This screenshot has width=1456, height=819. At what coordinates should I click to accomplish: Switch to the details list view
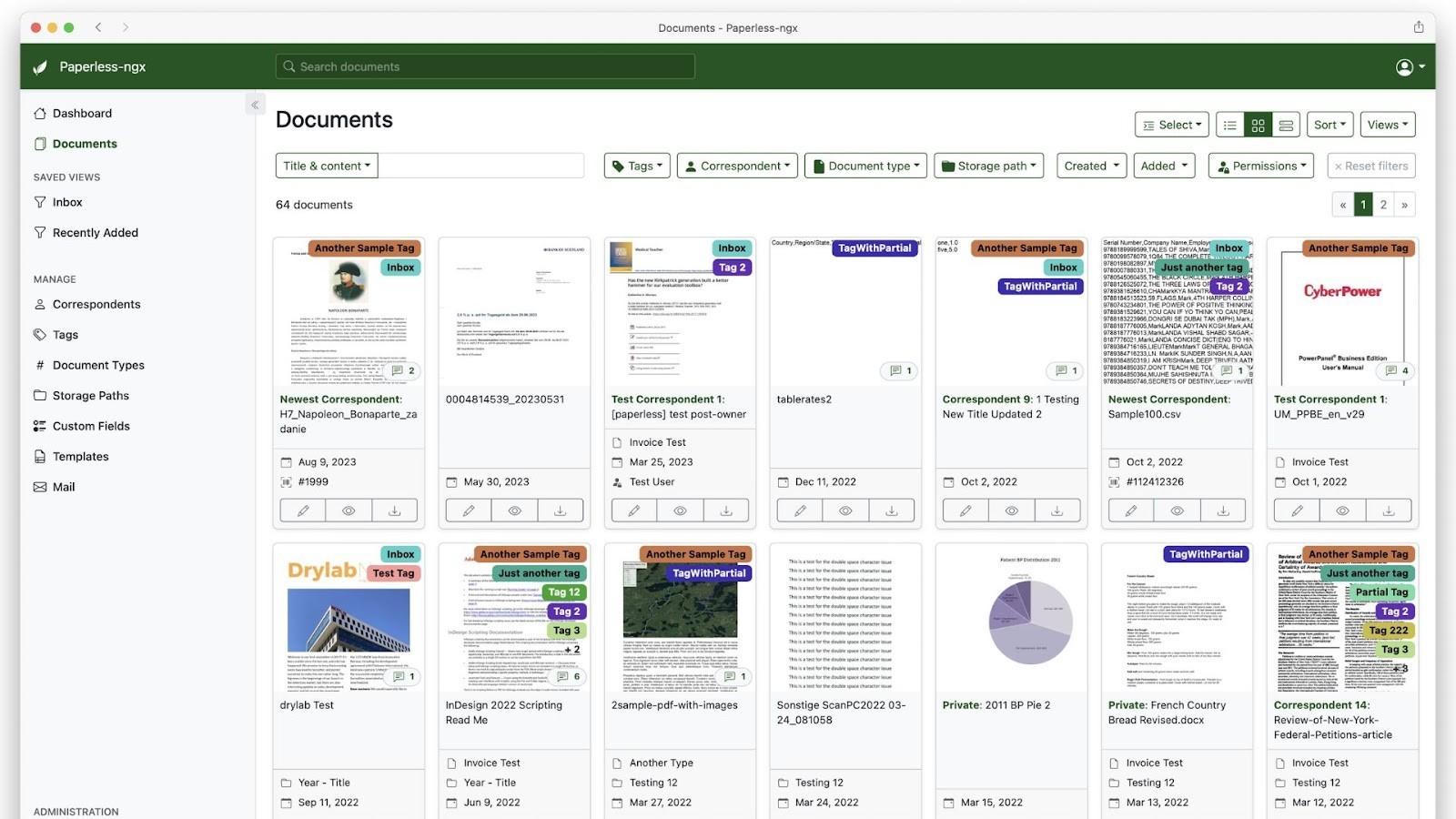pos(1230,125)
